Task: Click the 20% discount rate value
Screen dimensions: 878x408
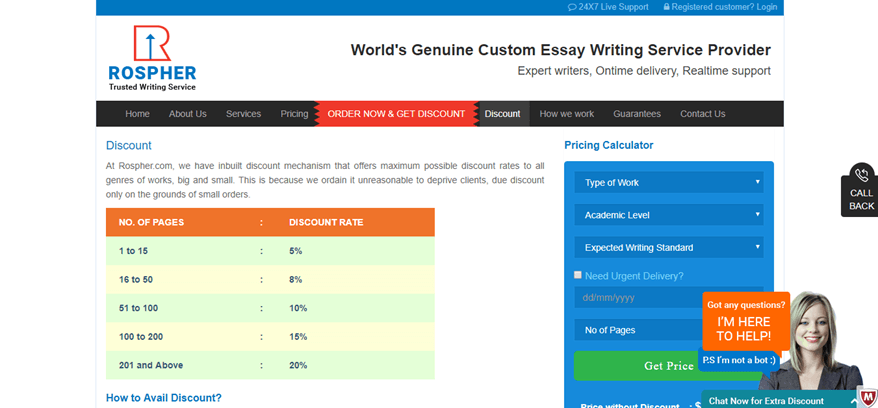Action: coord(298,365)
